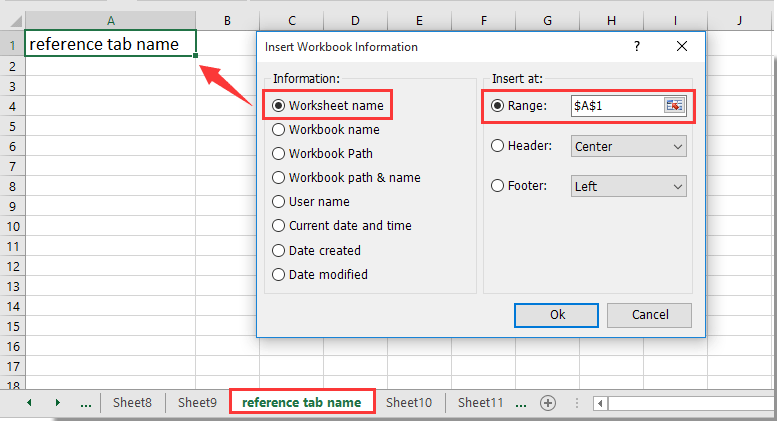This screenshot has width=777, height=421.
Task: Open the Sheet8 tab
Action: click(132, 402)
